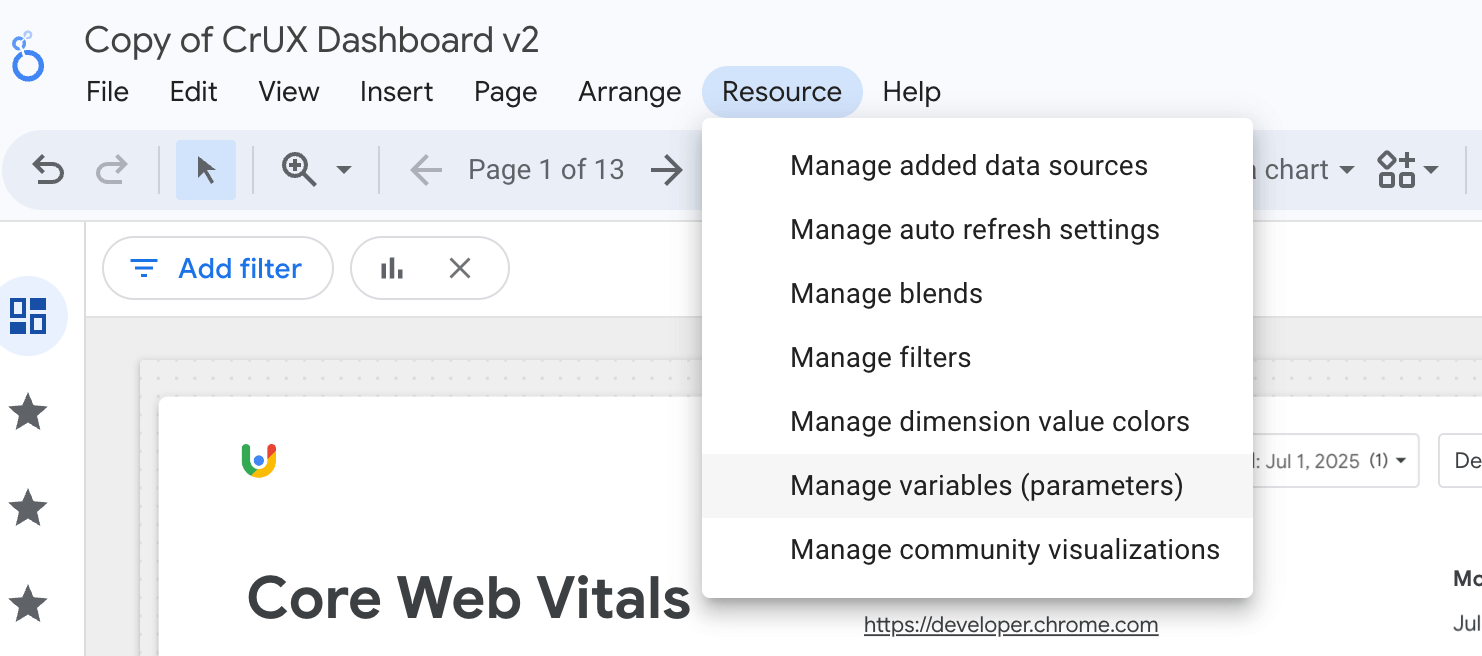
Task: Click the Looker Studio logo
Action: 27,55
